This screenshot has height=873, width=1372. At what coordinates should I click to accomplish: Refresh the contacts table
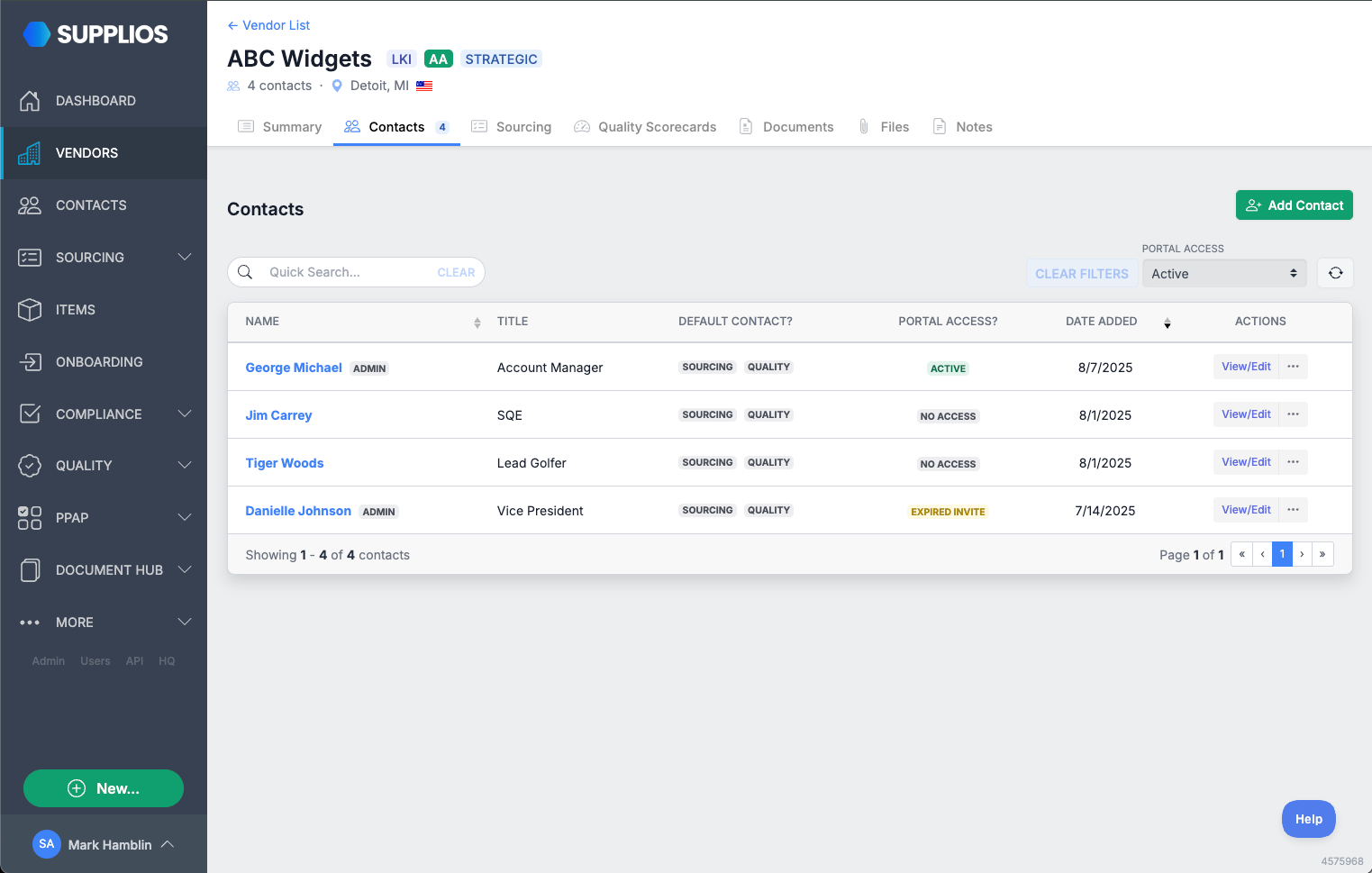pyautogui.click(x=1335, y=273)
